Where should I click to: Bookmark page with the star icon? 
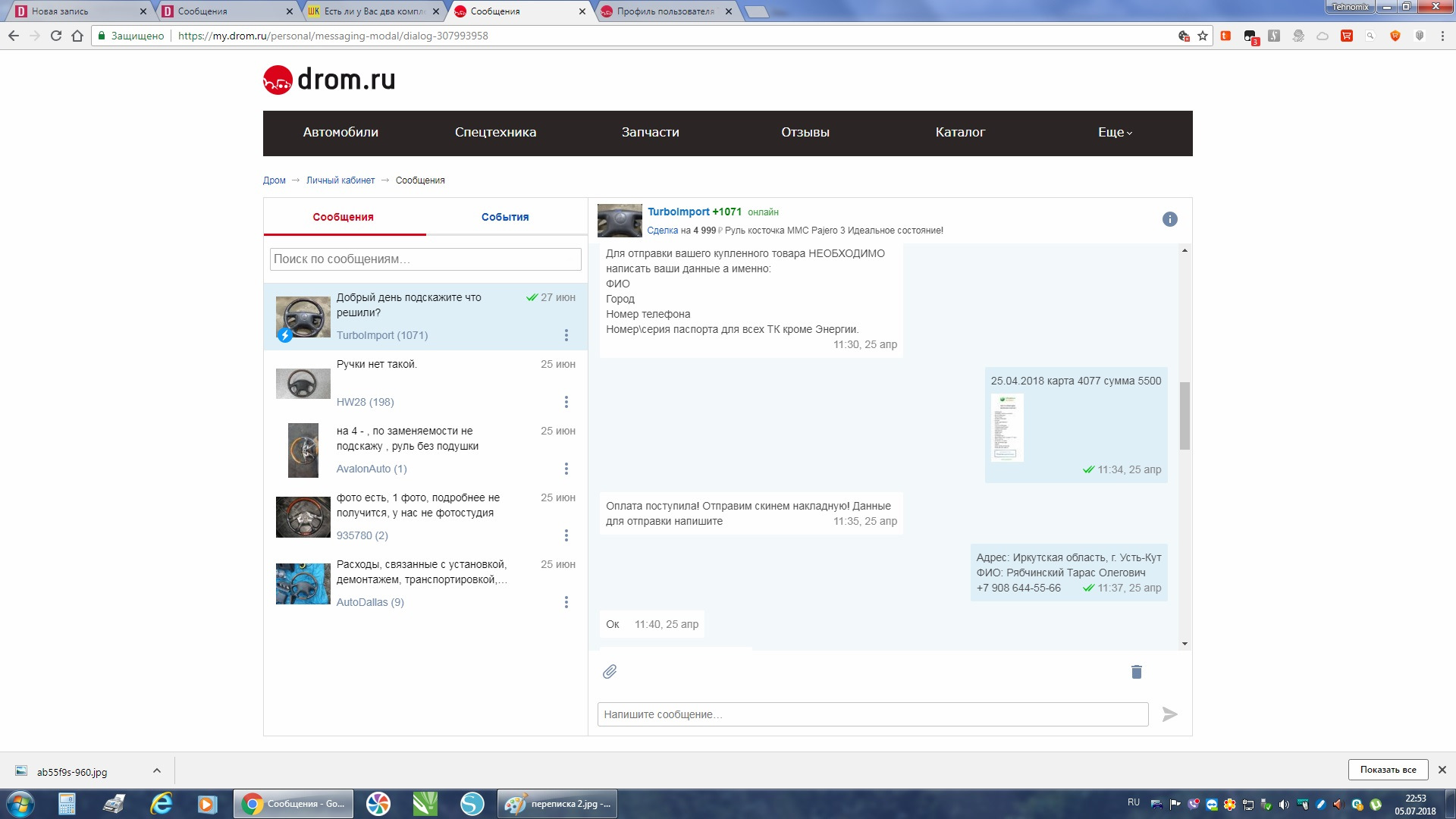click(1203, 36)
